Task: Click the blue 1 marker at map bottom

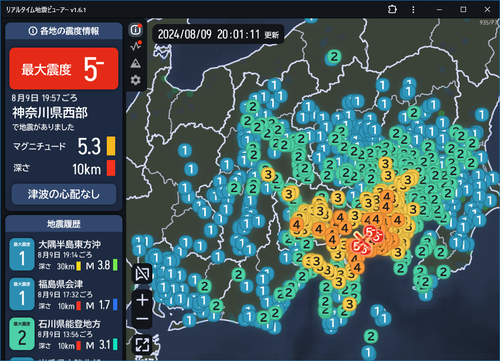Action: (x=368, y=352)
